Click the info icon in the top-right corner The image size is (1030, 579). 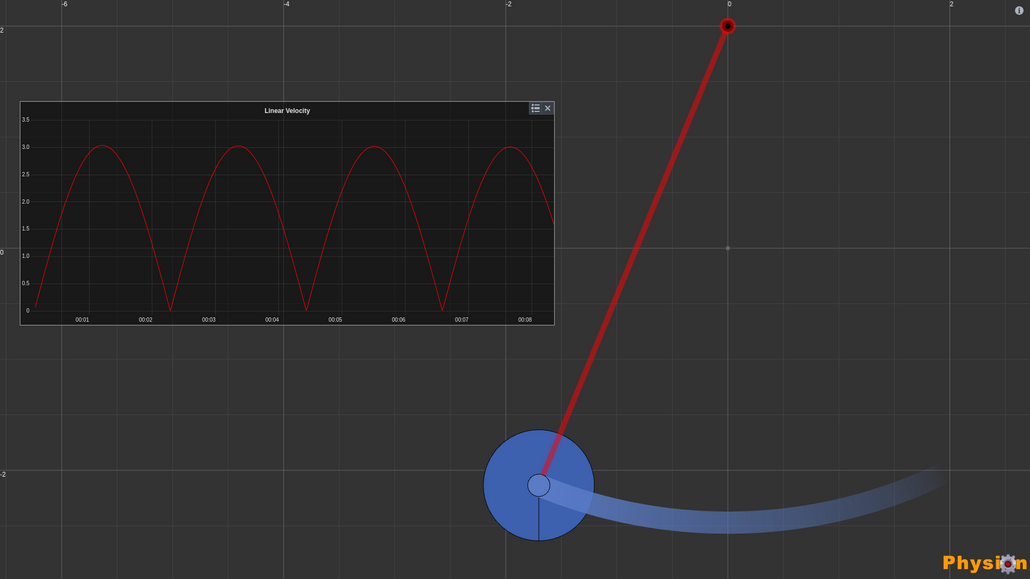1018,8
